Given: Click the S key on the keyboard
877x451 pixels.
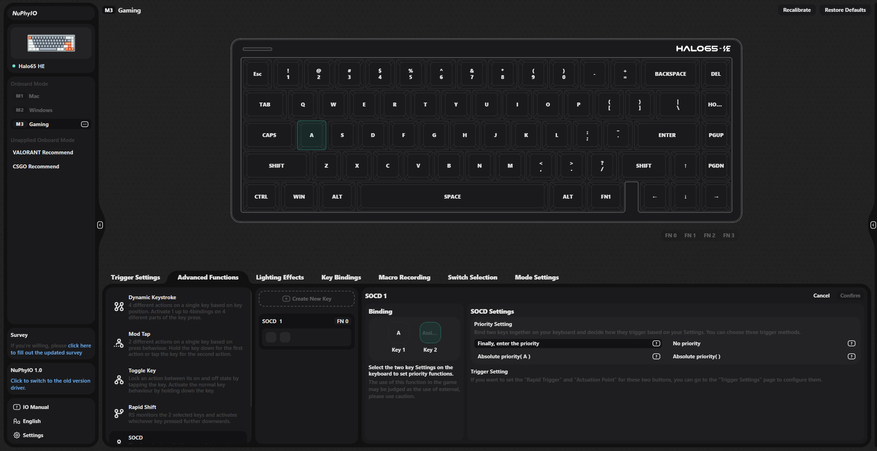Looking at the screenshot, I should point(342,135).
